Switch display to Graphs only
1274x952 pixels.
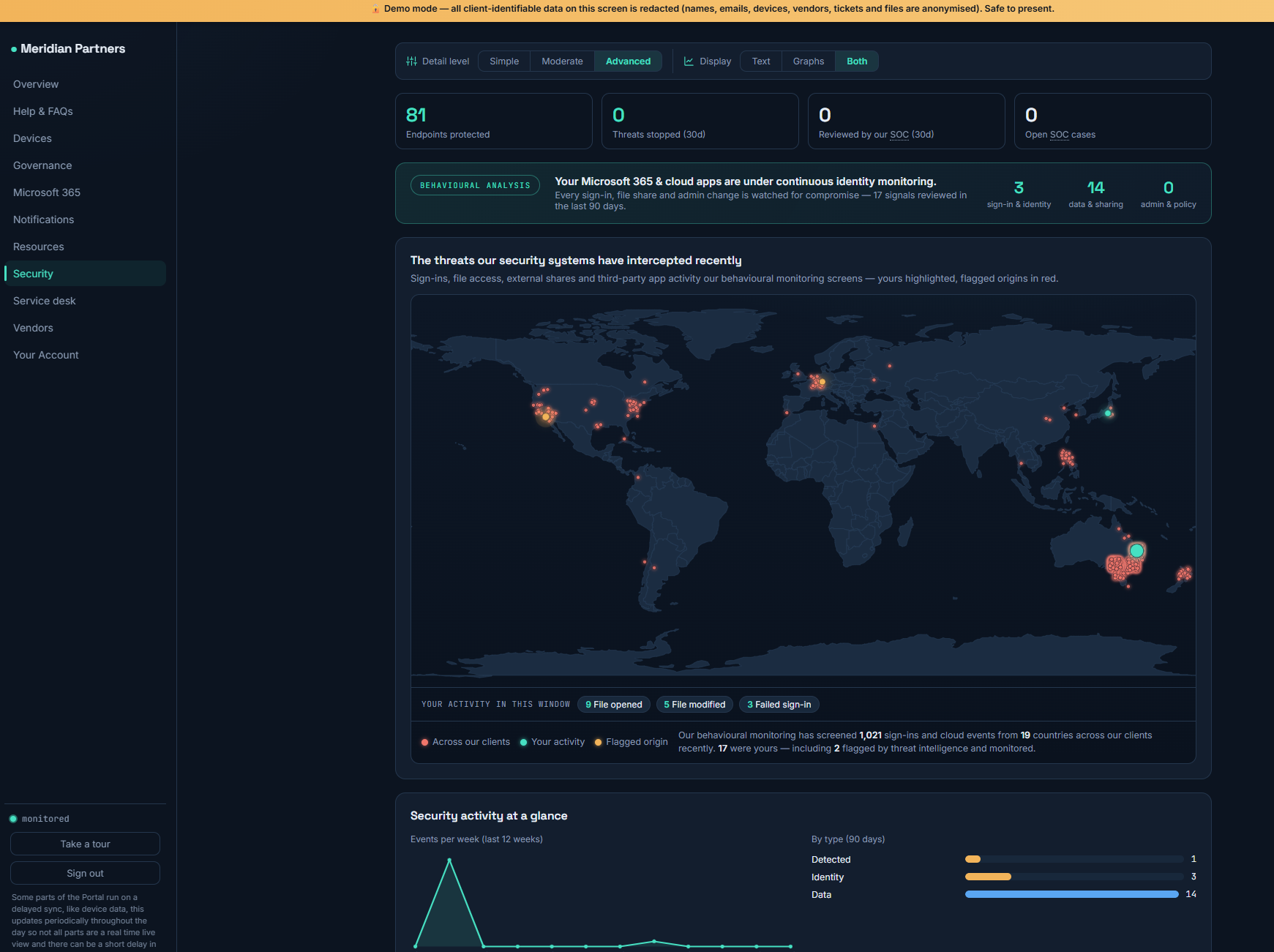pos(809,61)
